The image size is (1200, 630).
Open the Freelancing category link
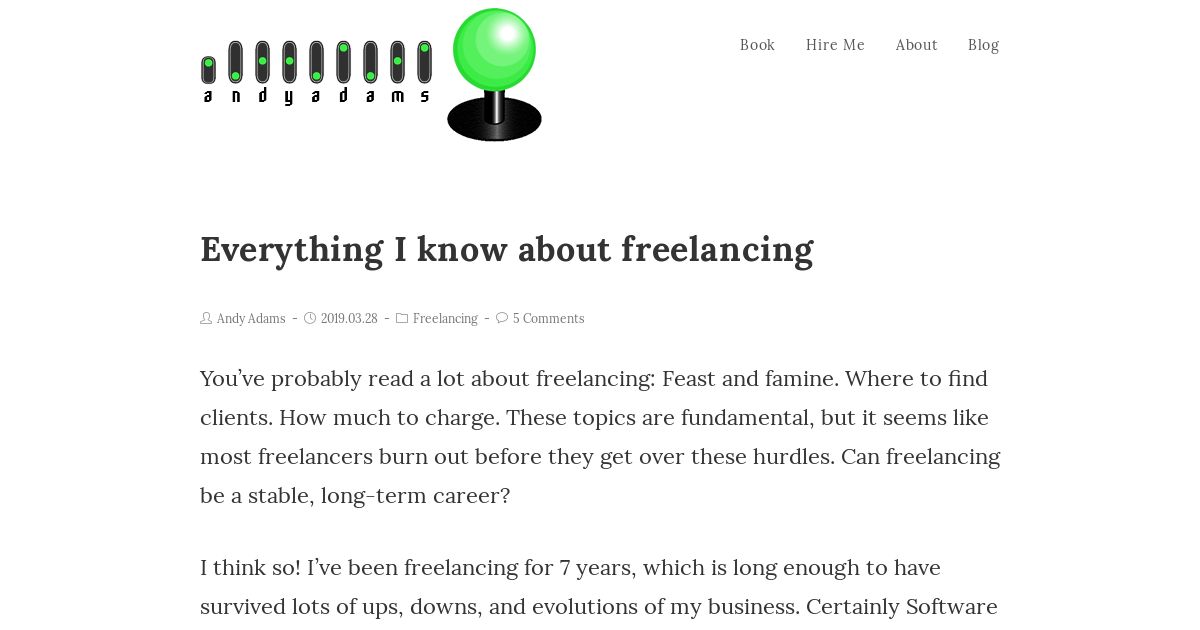[x=445, y=319]
